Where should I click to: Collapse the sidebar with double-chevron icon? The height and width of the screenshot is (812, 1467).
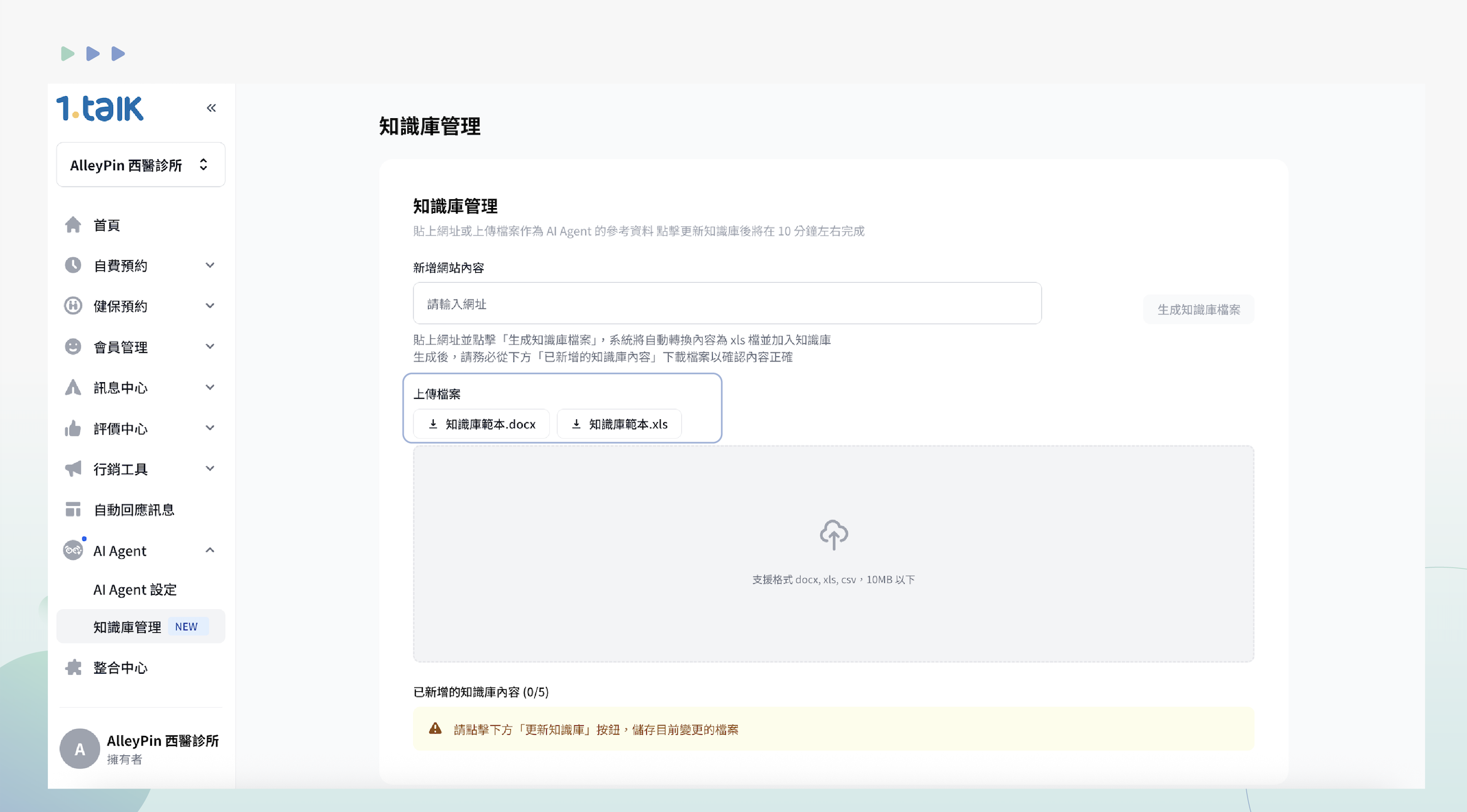click(211, 108)
